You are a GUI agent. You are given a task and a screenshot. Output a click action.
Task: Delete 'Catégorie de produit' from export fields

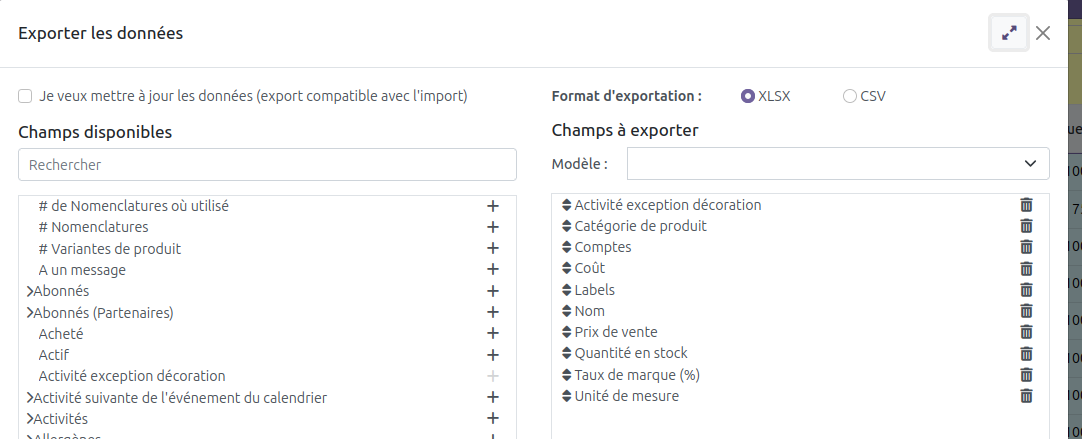(x=1026, y=226)
